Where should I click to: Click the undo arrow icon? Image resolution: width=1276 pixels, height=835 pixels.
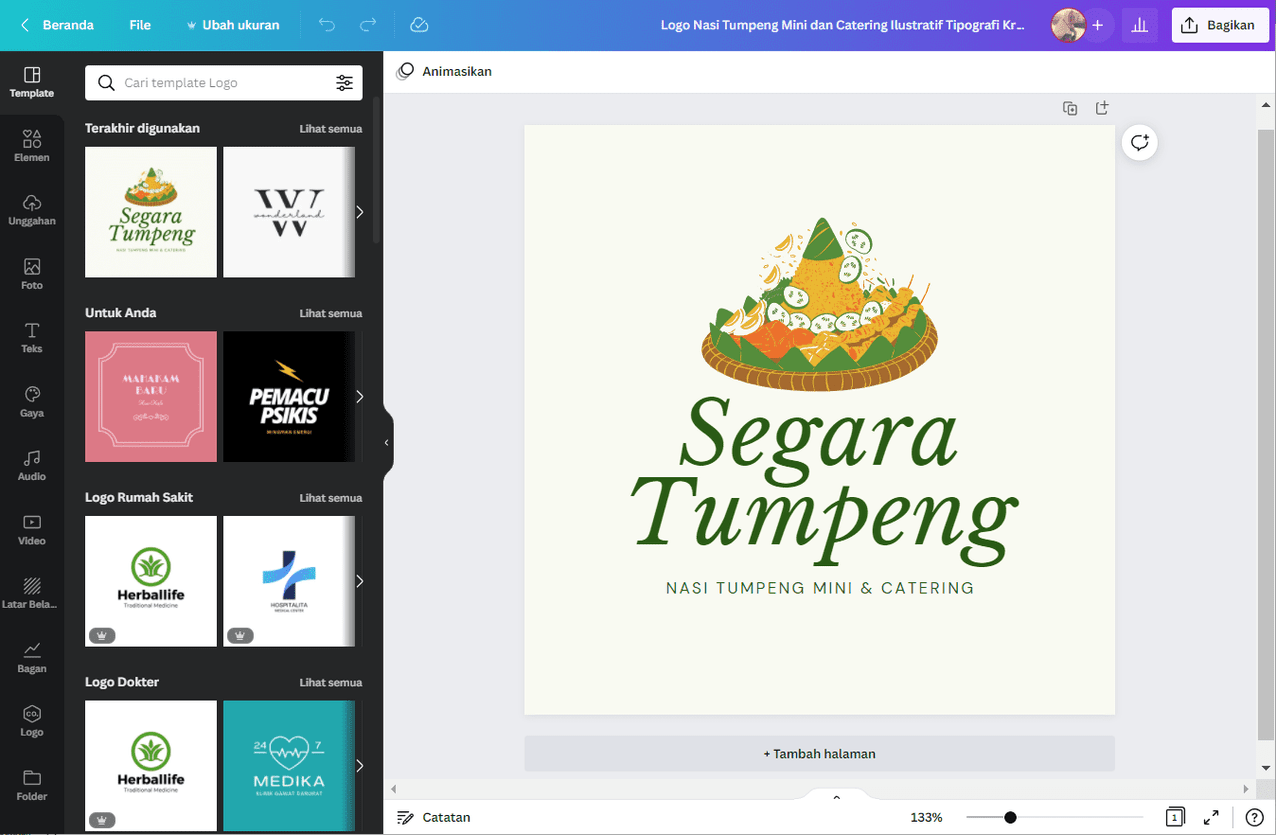click(327, 25)
